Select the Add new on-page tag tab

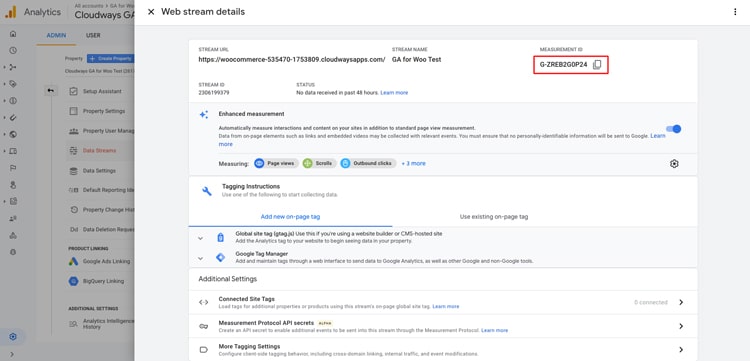click(290, 217)
